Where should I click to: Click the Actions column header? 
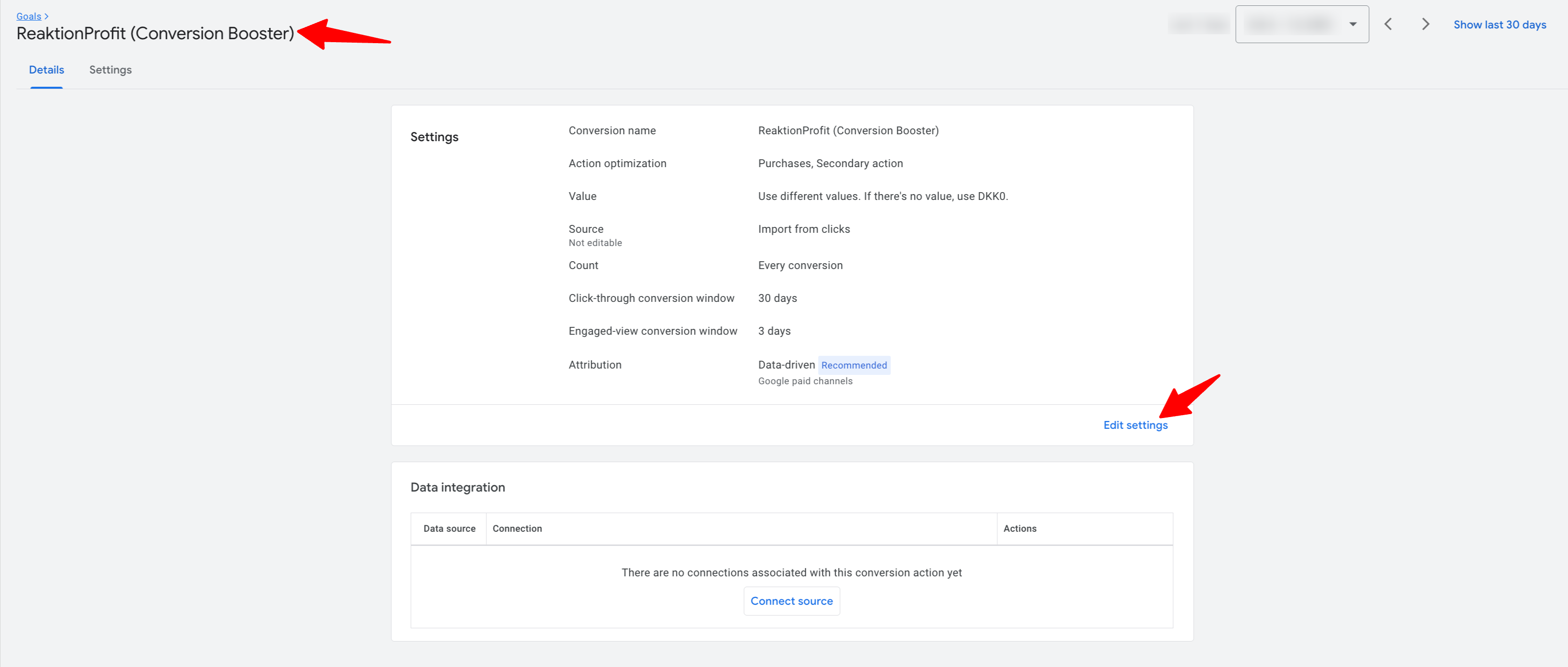(x=1019, y=529)
